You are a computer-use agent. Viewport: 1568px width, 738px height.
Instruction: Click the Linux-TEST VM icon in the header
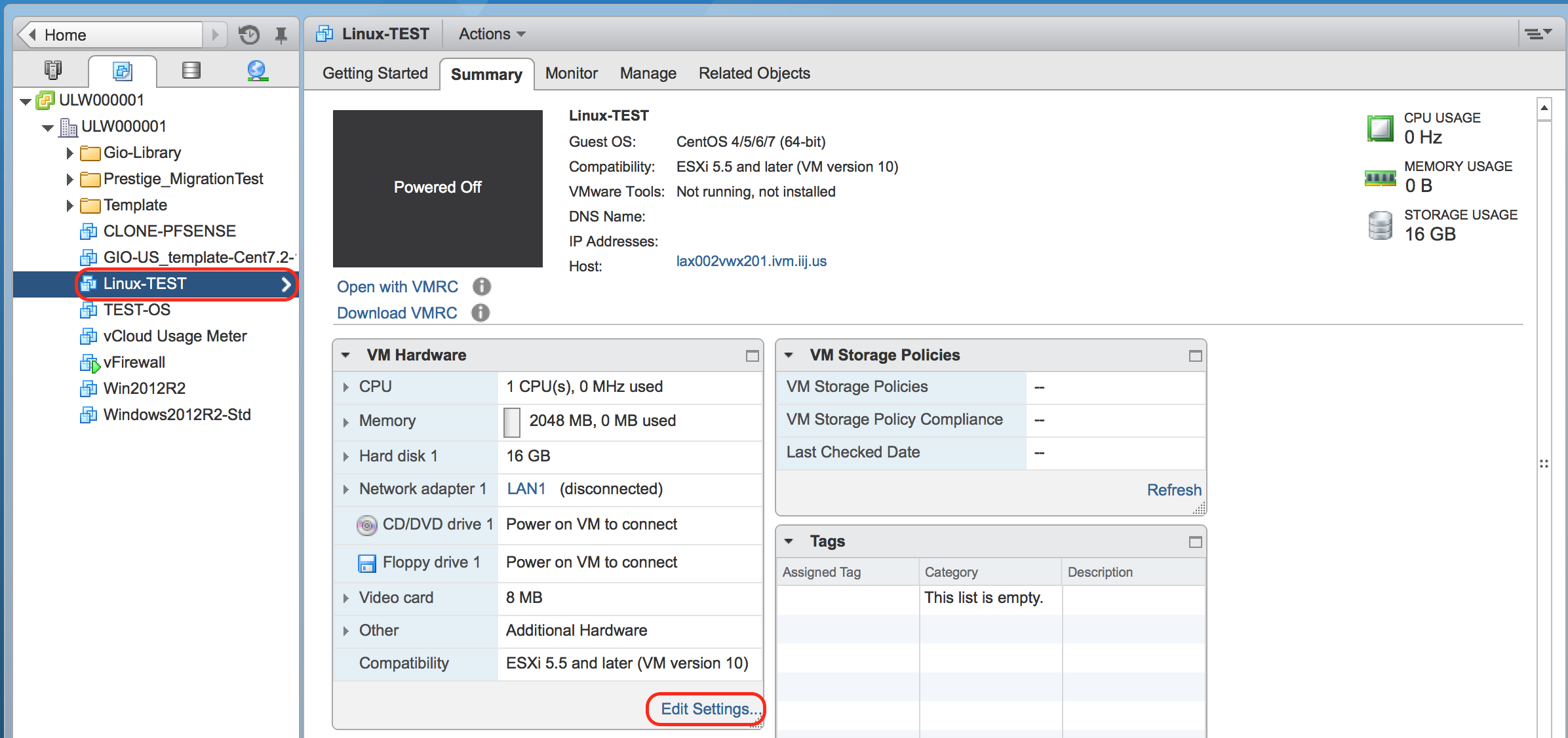(324, 33)
